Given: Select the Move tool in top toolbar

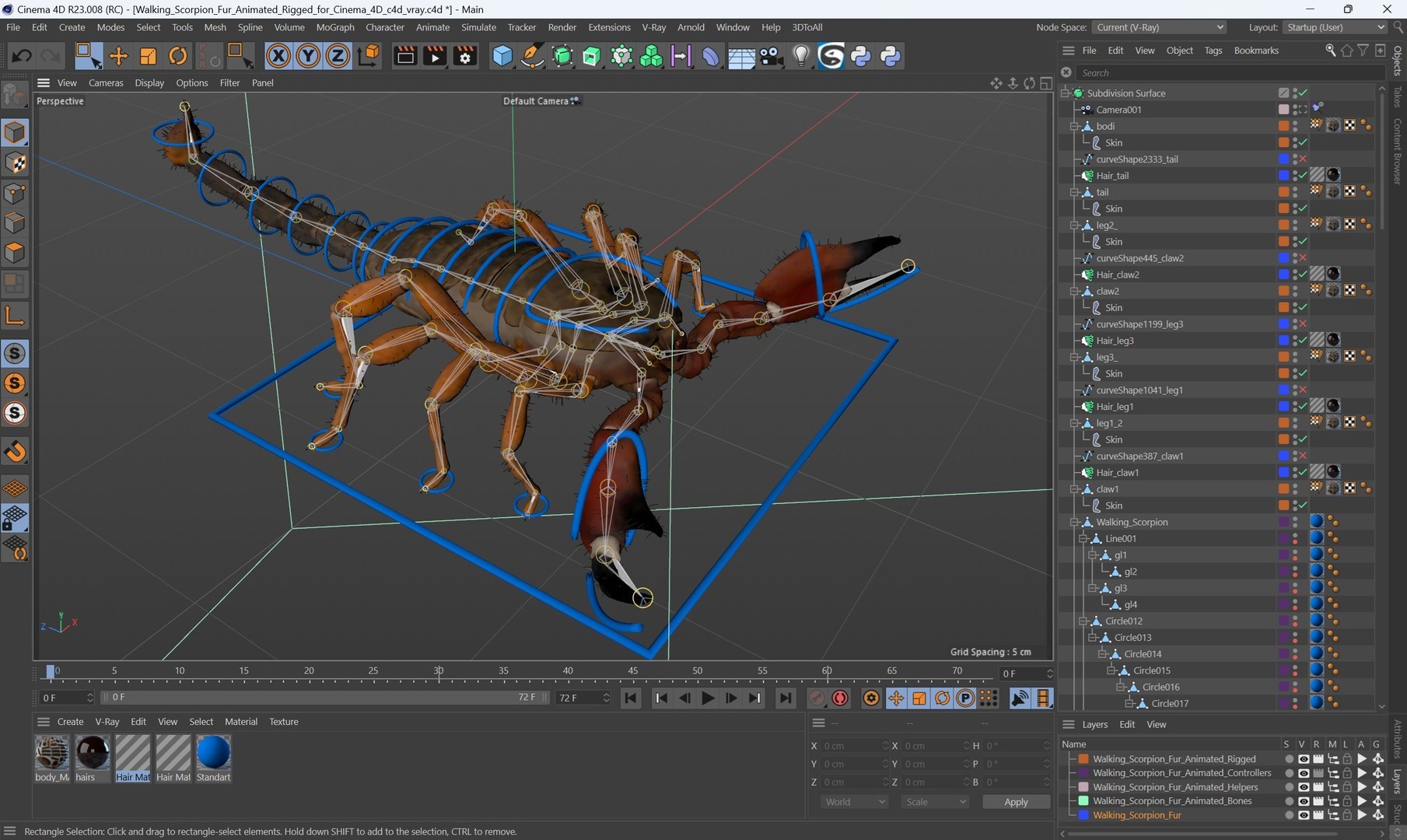Looking at the screenshot, I should point(118,56).
